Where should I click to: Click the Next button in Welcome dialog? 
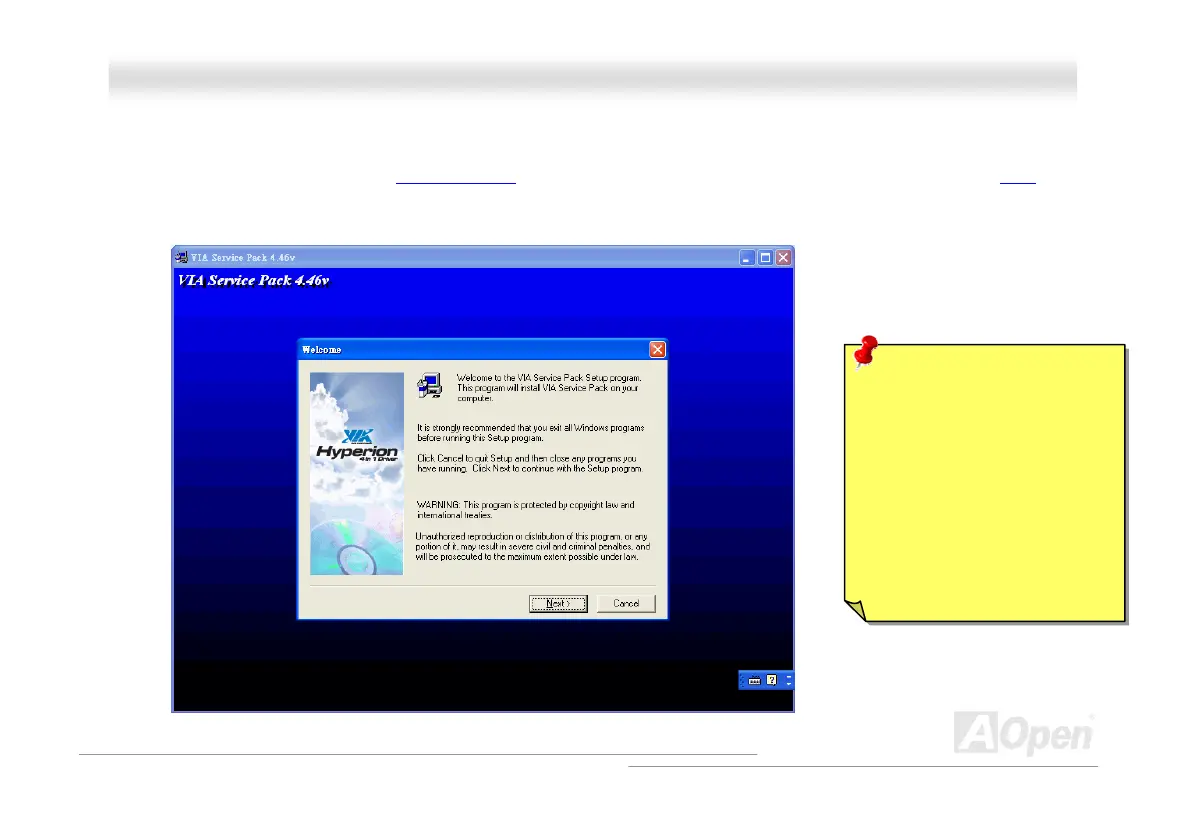[558, 603]
